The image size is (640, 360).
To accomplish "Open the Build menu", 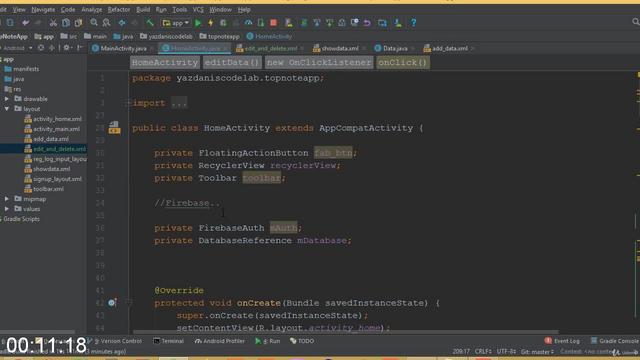I will coord(143,9).
